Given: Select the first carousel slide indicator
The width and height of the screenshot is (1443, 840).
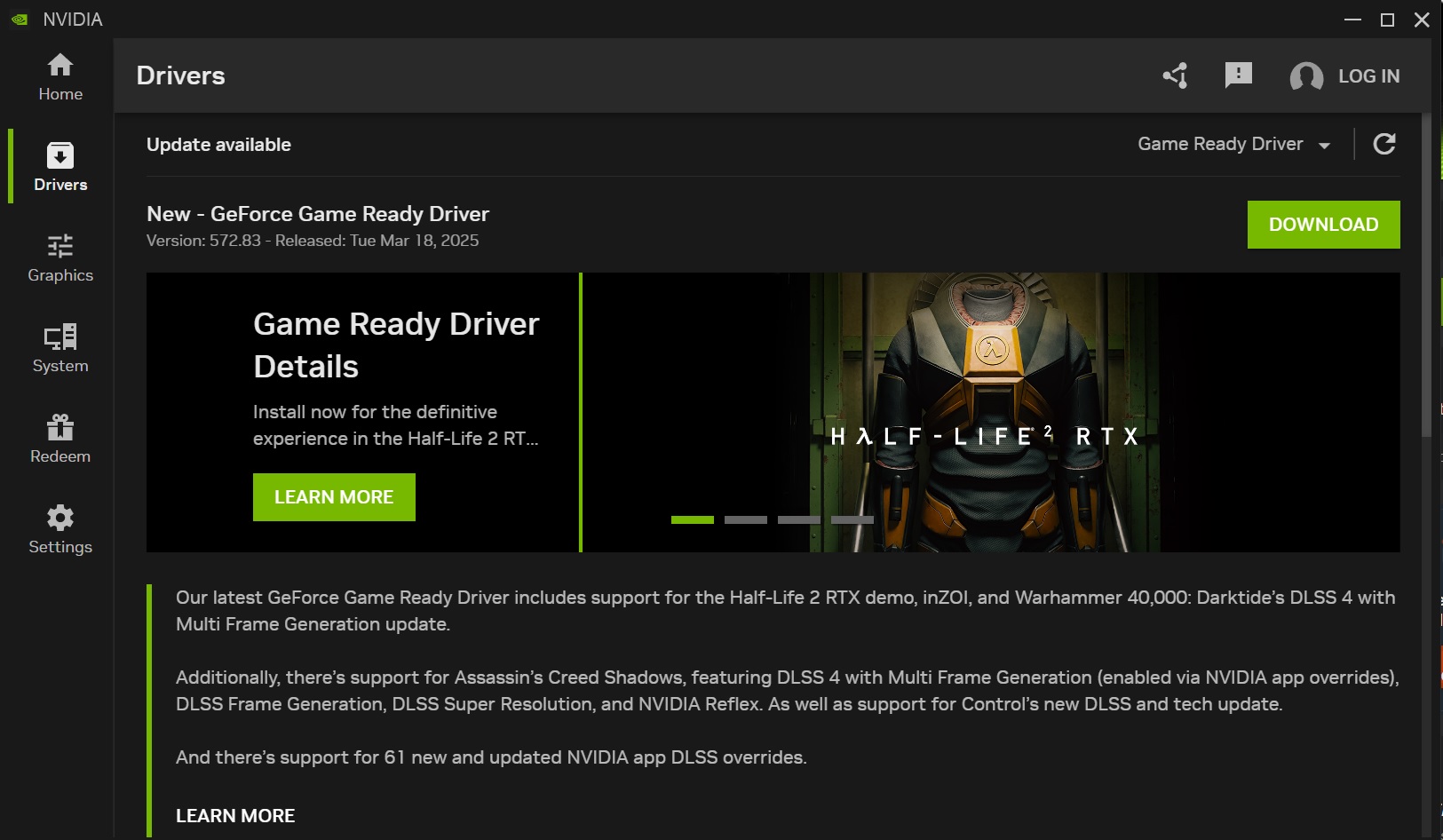Looking at the screenshot, I should coord(691,519).
